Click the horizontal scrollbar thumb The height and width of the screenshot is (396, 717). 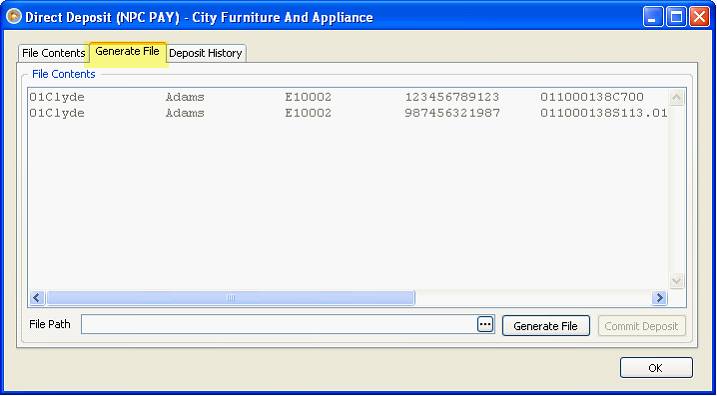tap(230, 298)
